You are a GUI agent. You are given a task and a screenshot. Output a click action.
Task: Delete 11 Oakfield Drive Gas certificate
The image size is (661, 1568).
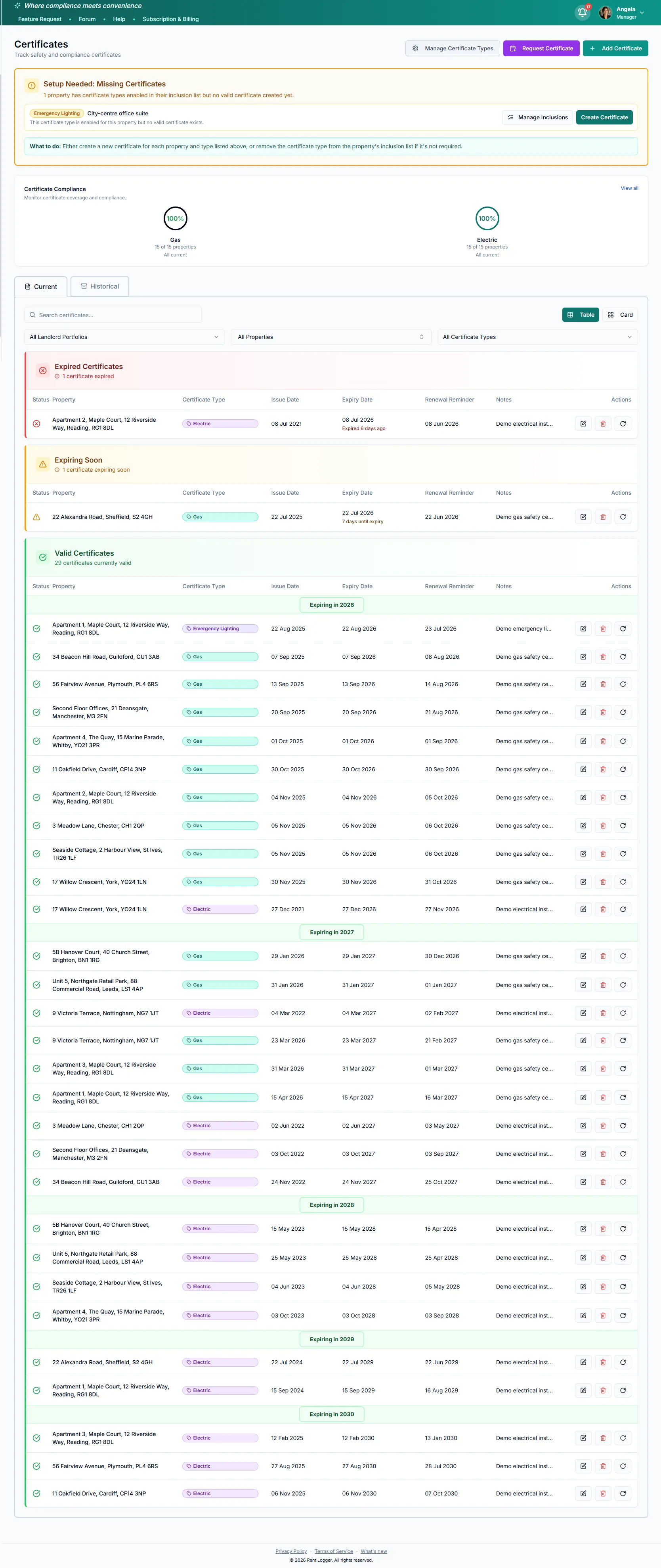pyautogui.click(x=603, y=769)
